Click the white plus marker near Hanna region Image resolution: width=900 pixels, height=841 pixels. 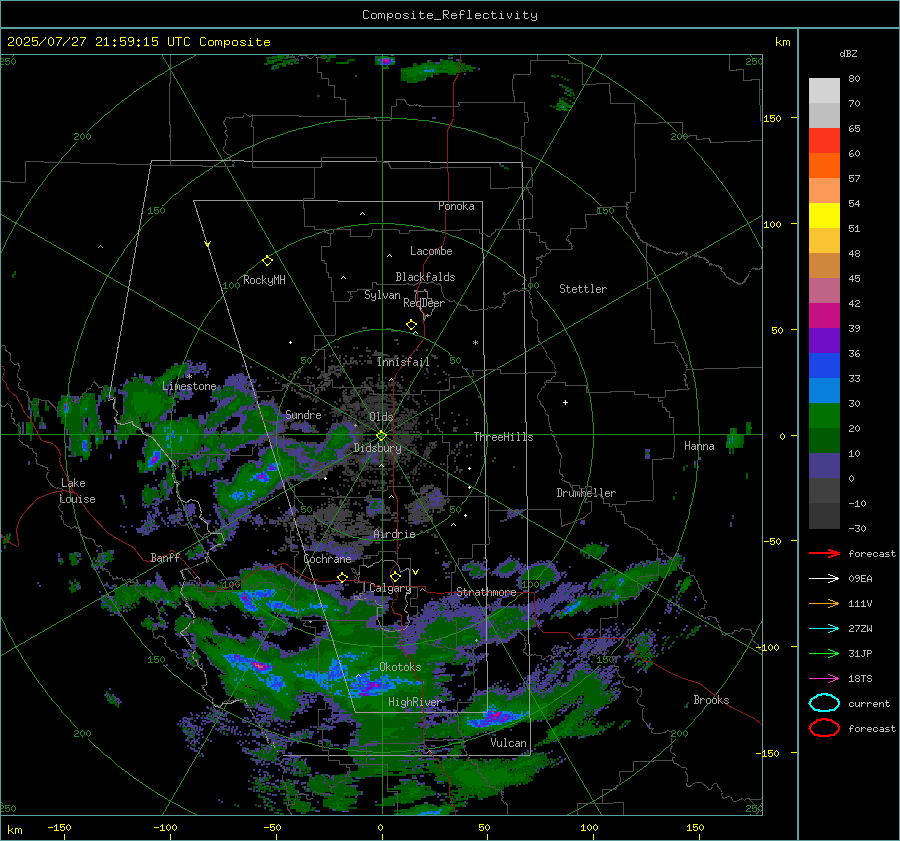pos(566,402)
